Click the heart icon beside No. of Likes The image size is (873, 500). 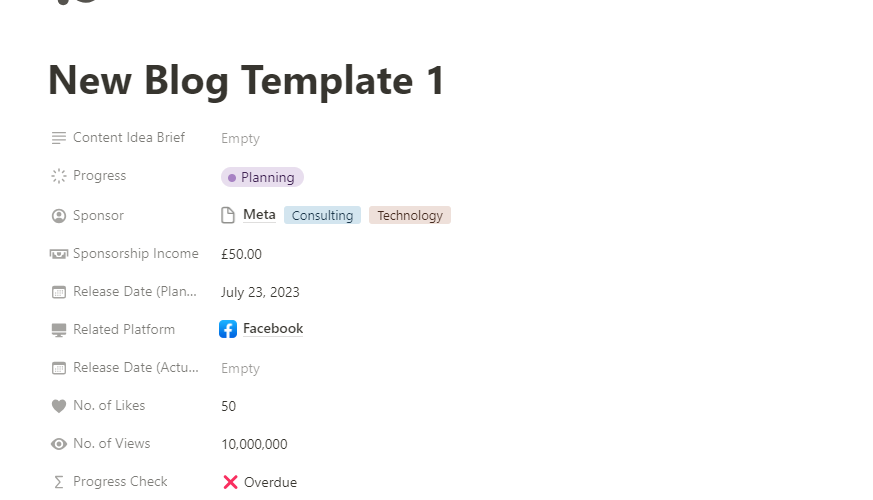(58, 406)
